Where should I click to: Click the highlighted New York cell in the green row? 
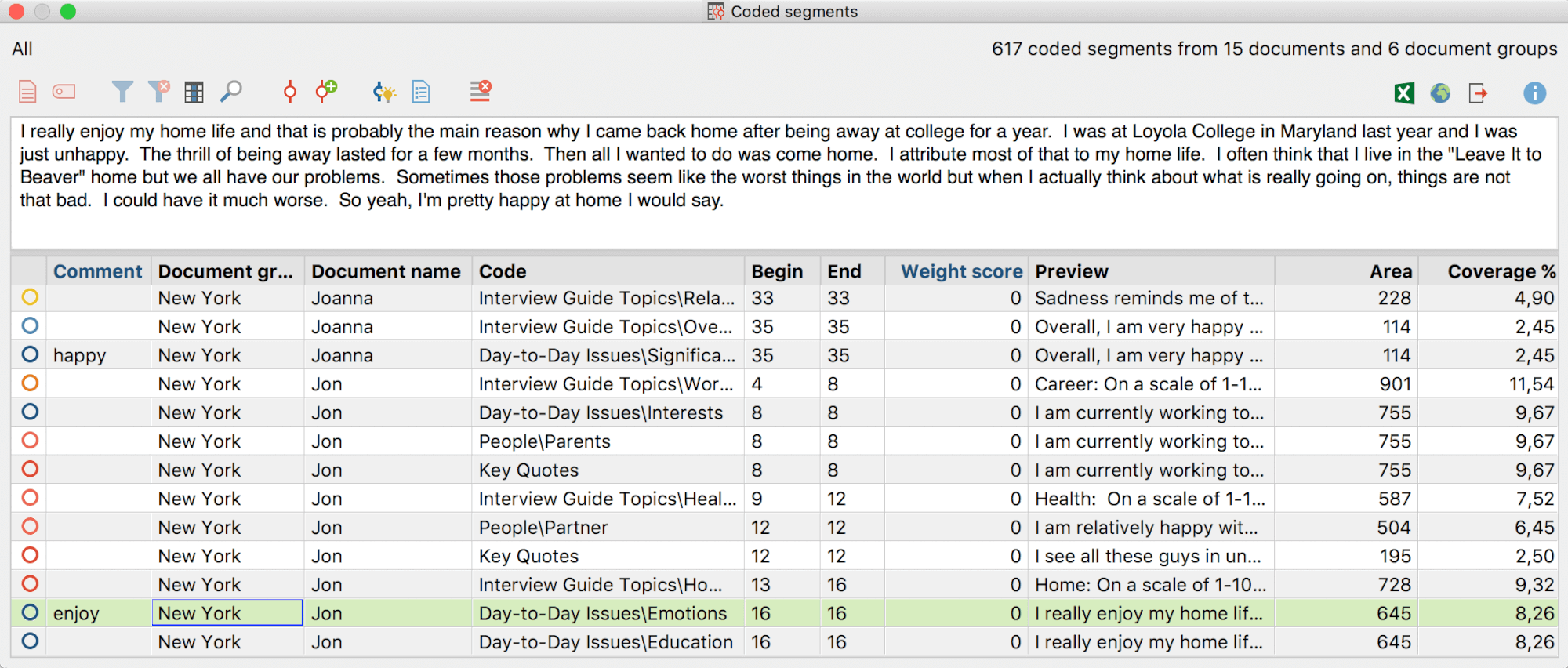point(227,613)
